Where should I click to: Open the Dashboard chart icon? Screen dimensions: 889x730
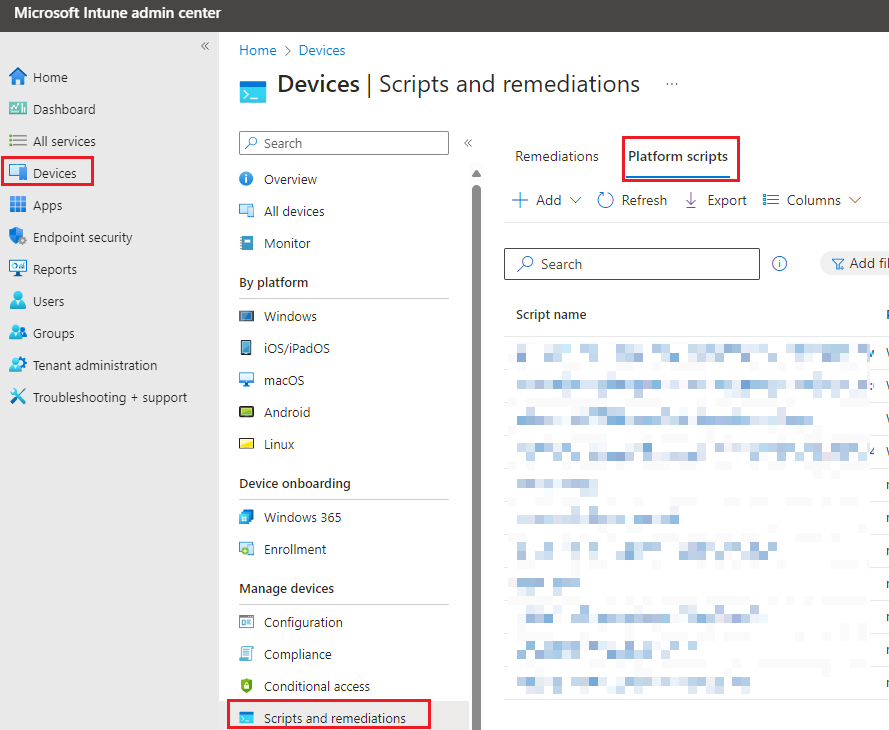pyautogui.click(x=18, y=108)
